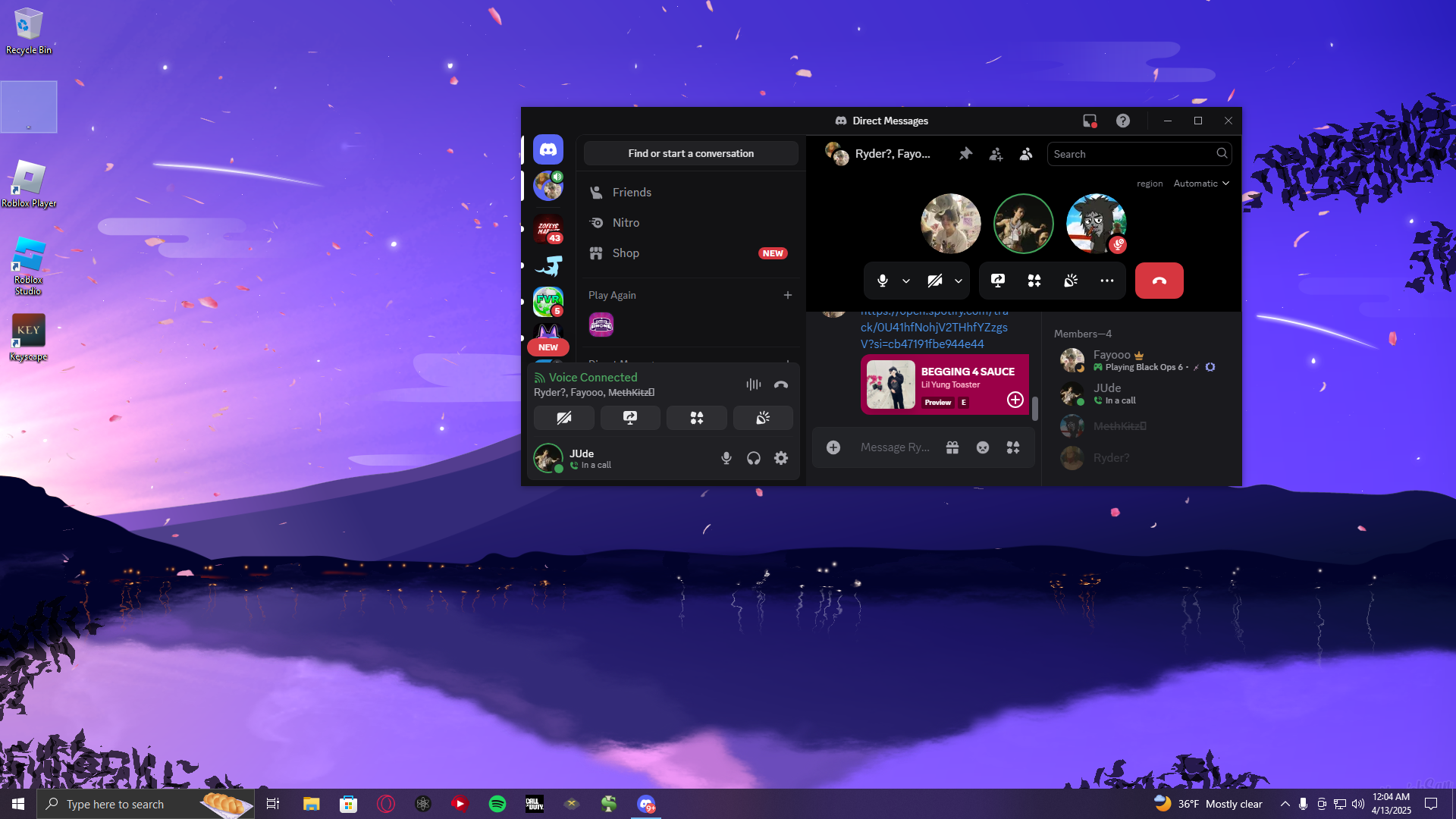Click the Search box in chat header
The width and height of the screenshot is (1456, 819).
1139,154
